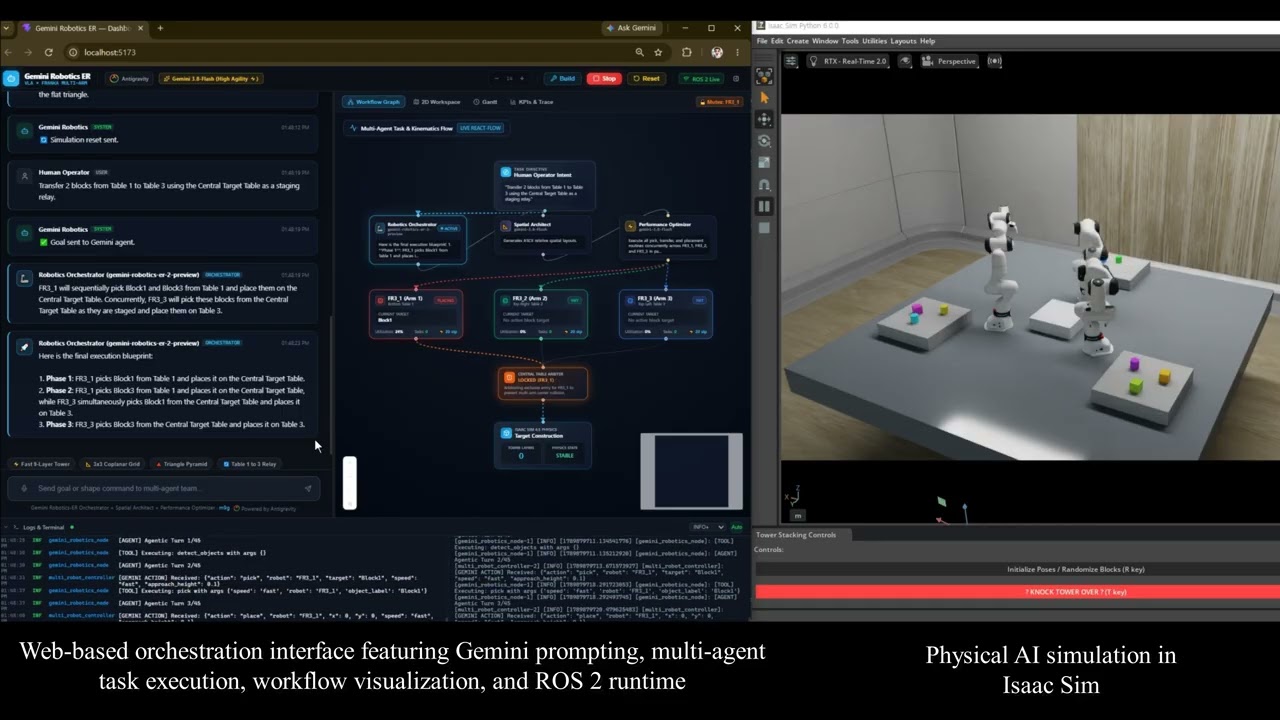Viewport: 1280px width, 720px height.
Task: Select the Table 1 to 3 Relay preset chip
Action: click(x=250, y=464)
